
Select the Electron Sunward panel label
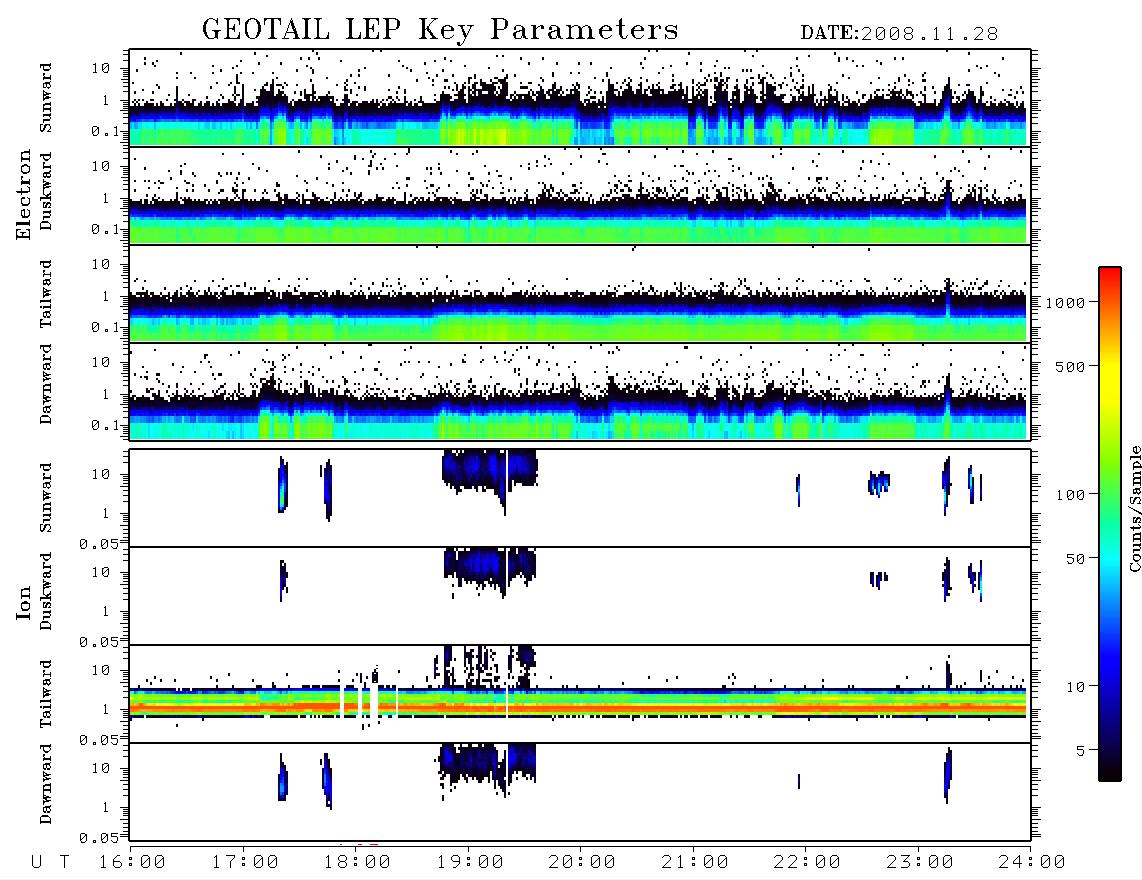(45, 98)
